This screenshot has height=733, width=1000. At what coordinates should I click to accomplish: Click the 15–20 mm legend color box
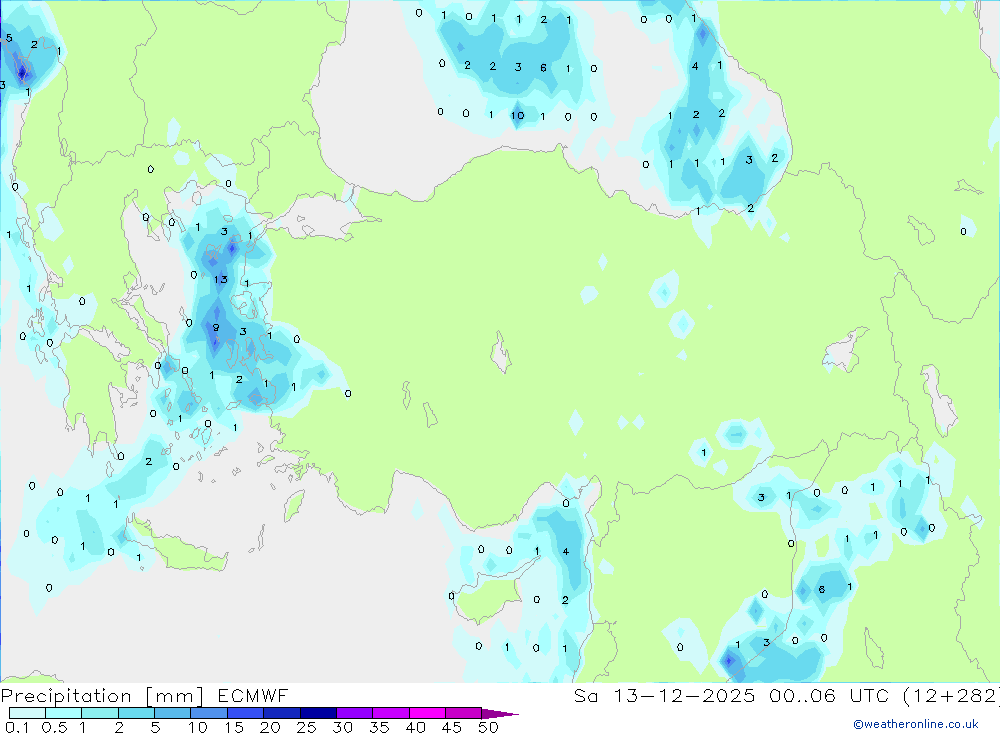tap(246, 713)
